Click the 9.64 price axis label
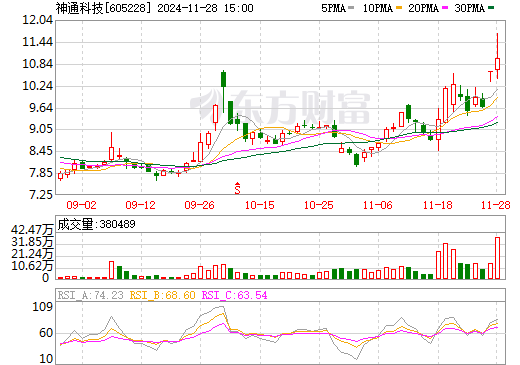The image size is (520, 365). click(x=41, y=108)
